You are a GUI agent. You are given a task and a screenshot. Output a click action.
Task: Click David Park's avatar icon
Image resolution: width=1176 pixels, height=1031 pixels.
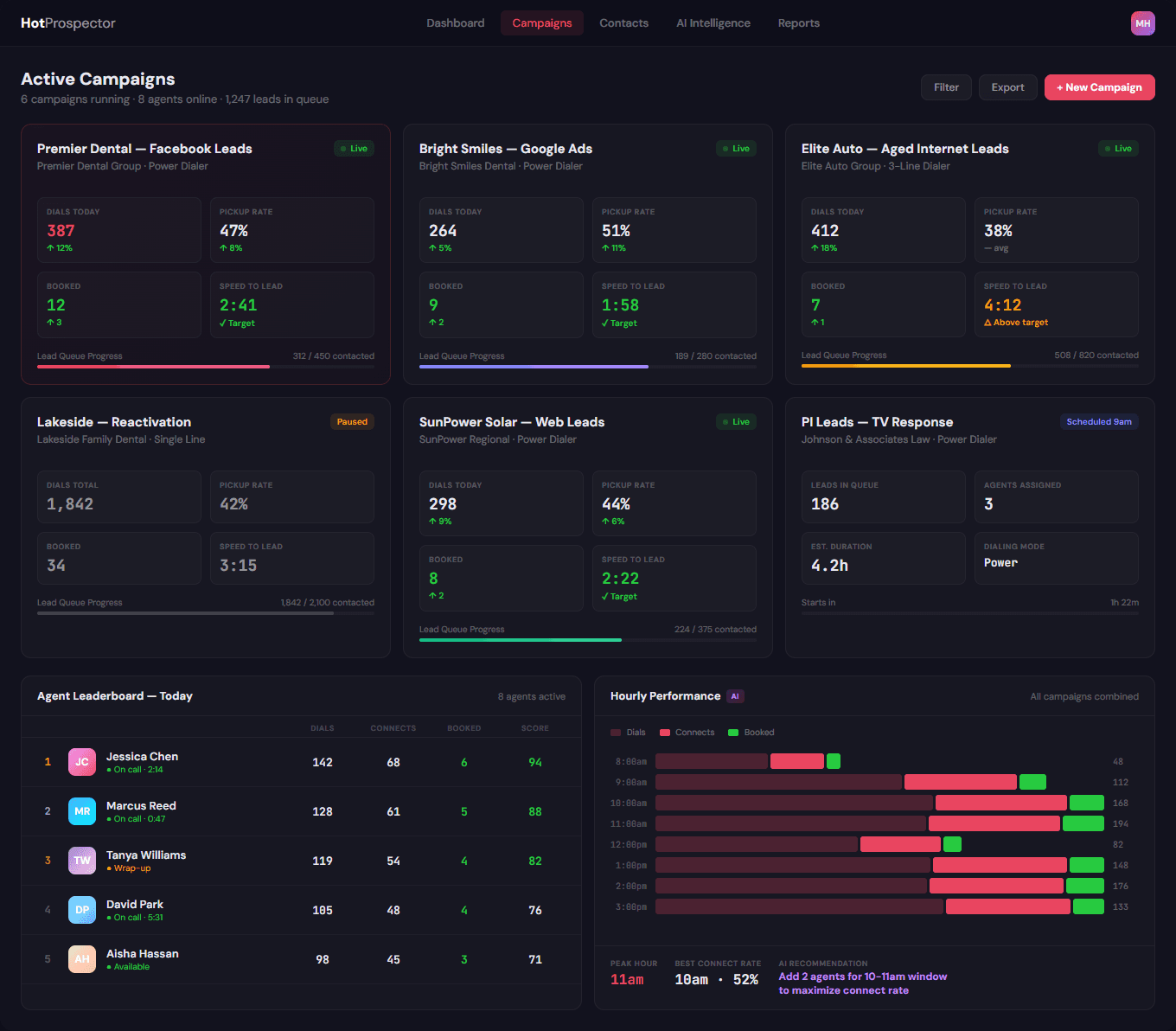(81, 910)
